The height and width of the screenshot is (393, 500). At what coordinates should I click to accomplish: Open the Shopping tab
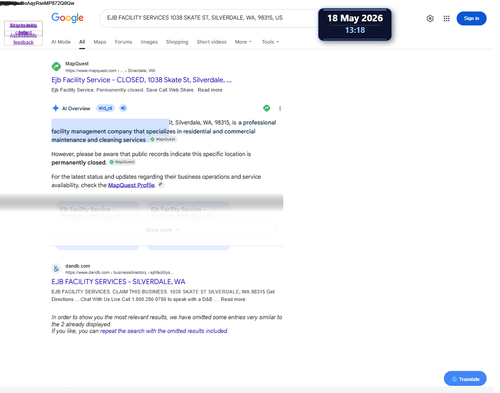pos(177,42)
